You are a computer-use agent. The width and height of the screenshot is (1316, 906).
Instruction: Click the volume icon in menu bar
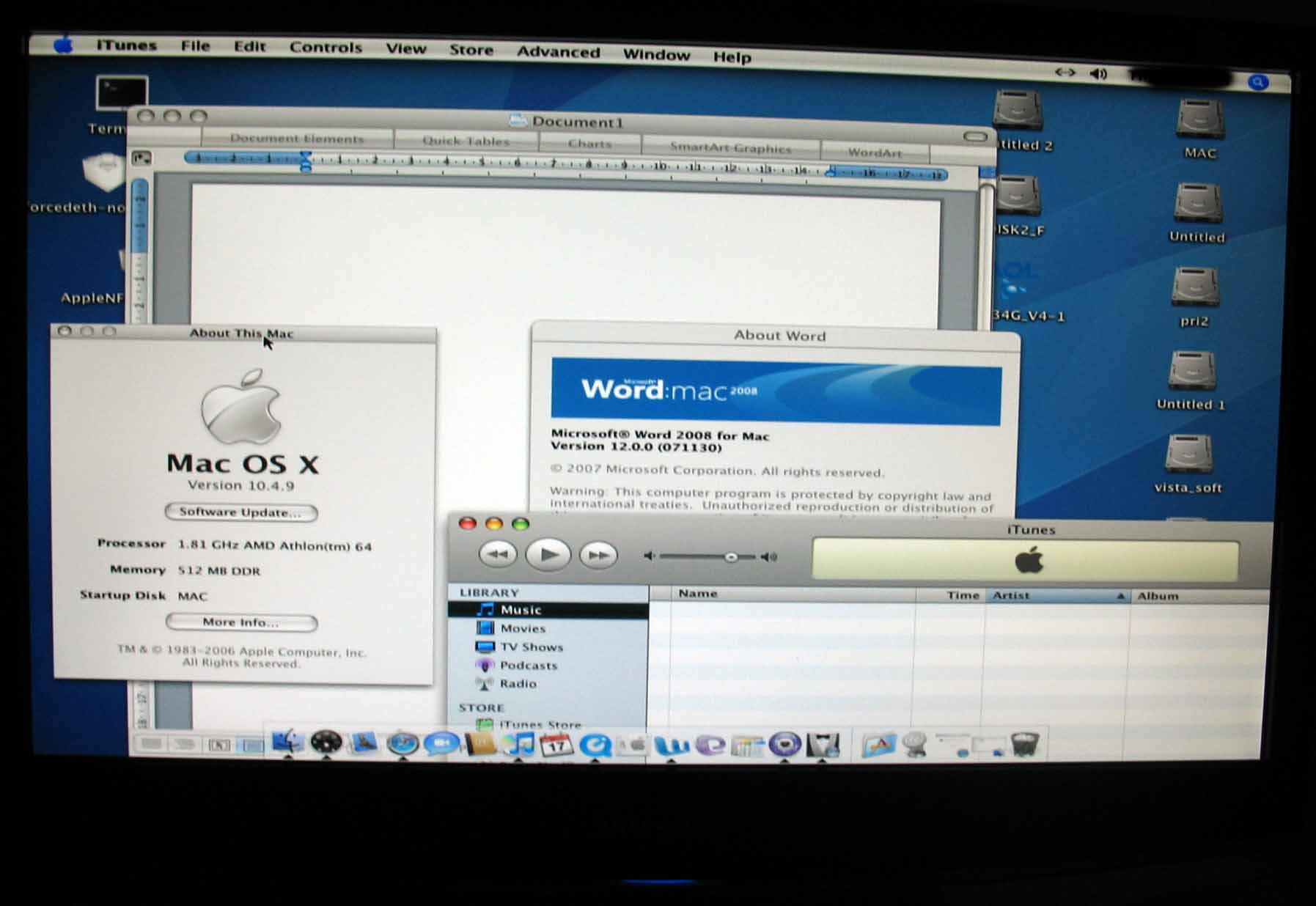click(1098, 74)
